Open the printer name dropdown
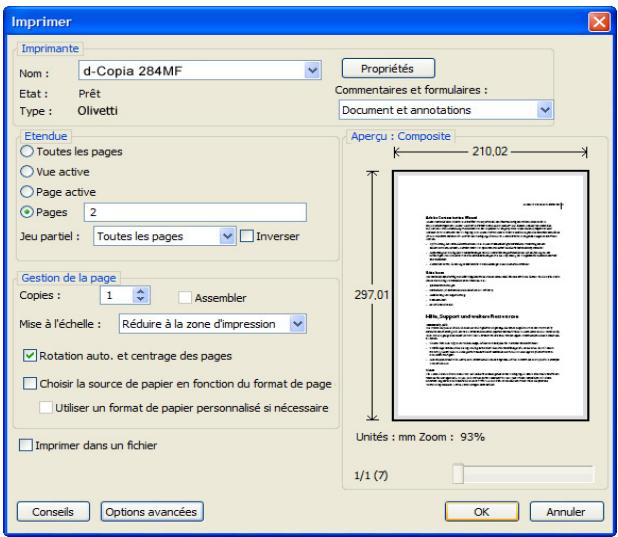This screenshot has height=537, width=618. tap(311, 71)
